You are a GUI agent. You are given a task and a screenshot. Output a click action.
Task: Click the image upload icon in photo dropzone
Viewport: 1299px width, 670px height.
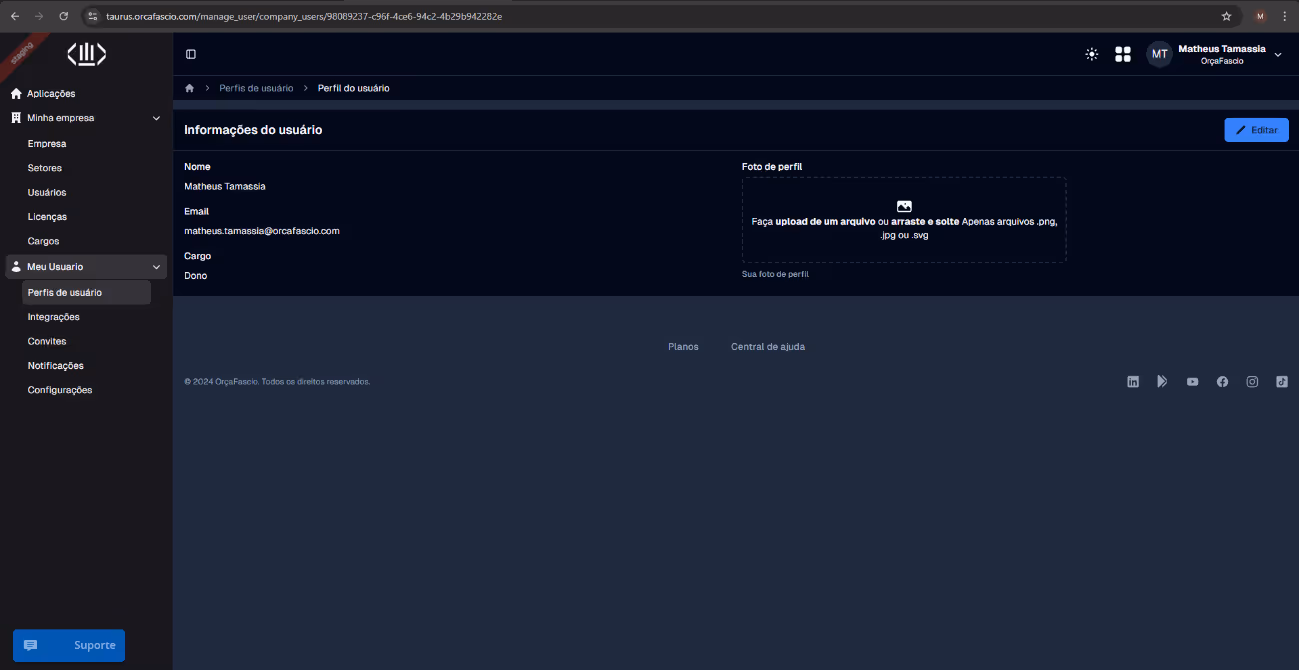tap(904, 206)
